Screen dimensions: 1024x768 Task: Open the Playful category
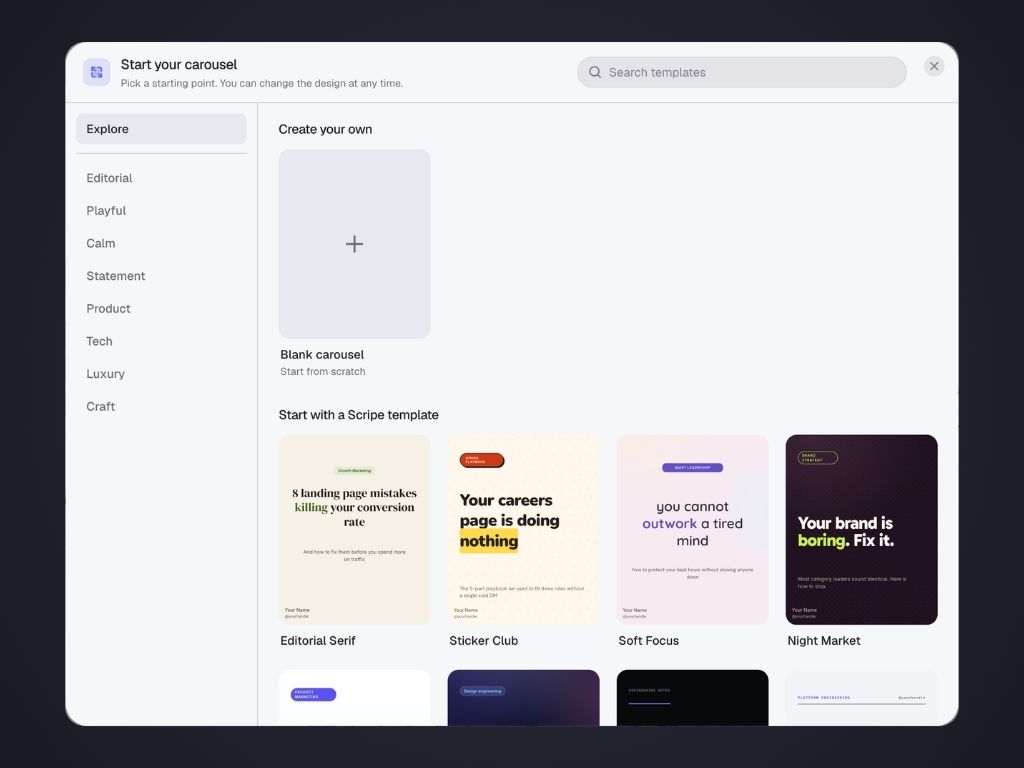coord(161,210)
